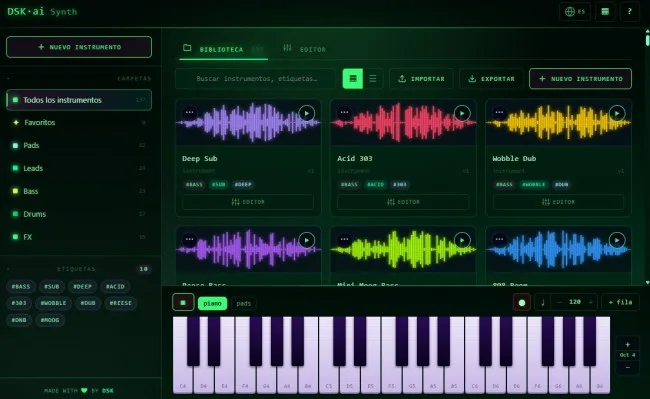This screenshot has height=399, width=650.
Task: Add a row with + fila
Action: 621,302
